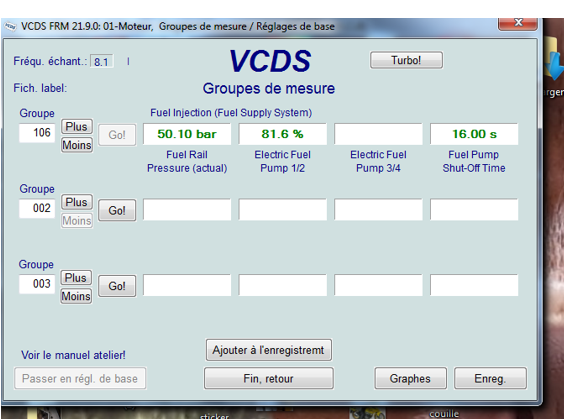Click the 50.10 bar pressure value
This screenshot has width=564, height=419.
[187, 134]
